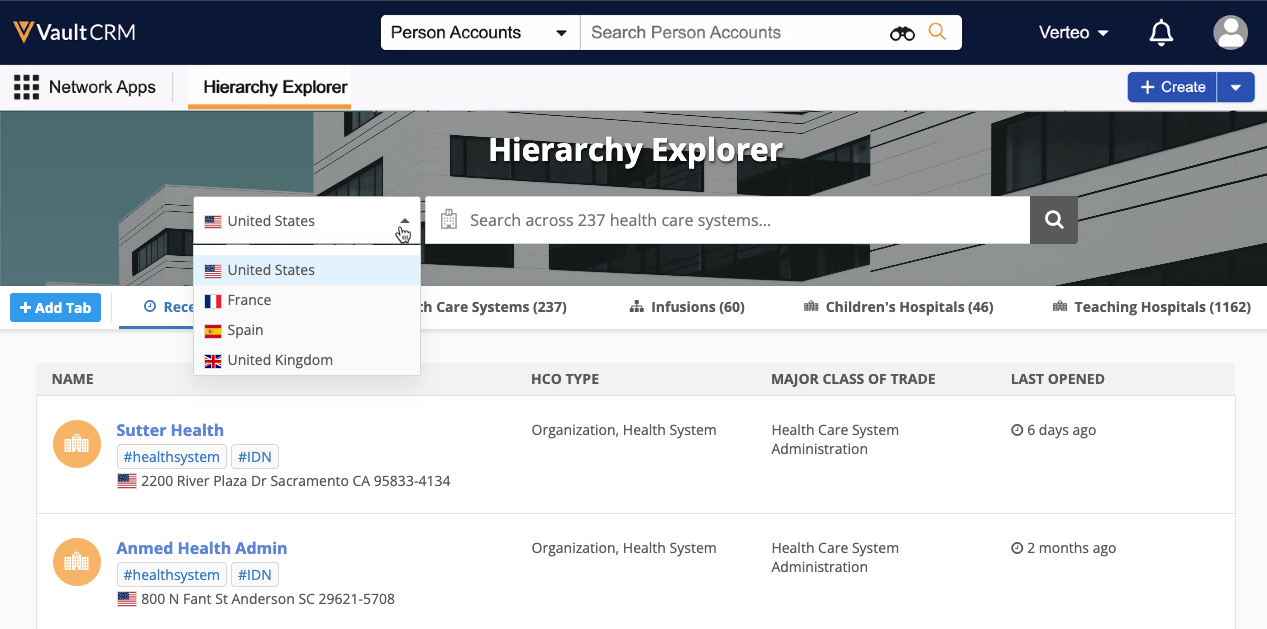Open the user profile avatar
Screen dimensions: 1267x629
pyautogui.click(x=1230, y=33)
